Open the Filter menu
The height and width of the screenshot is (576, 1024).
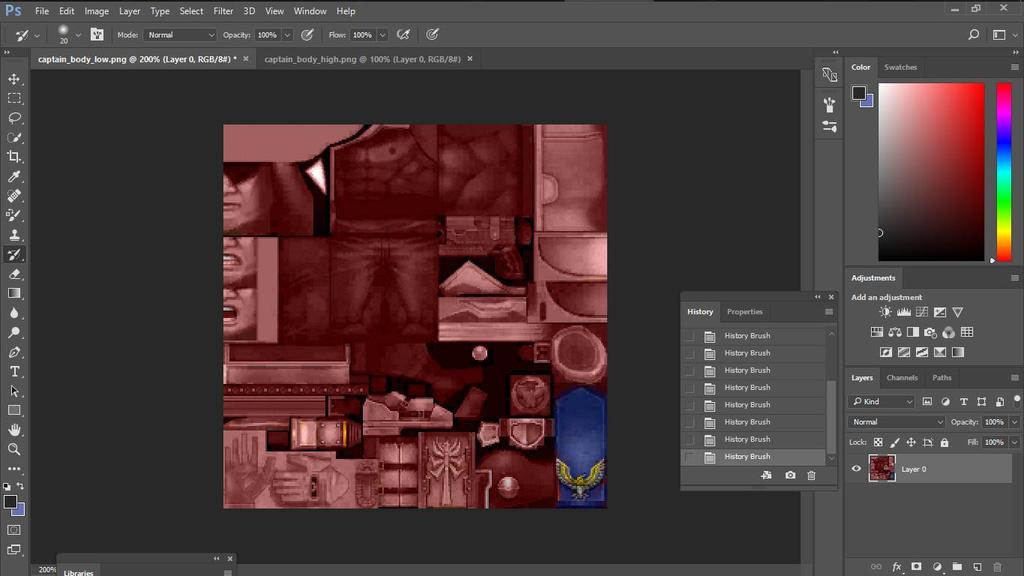pyautogui.click(x=223, y=11)
